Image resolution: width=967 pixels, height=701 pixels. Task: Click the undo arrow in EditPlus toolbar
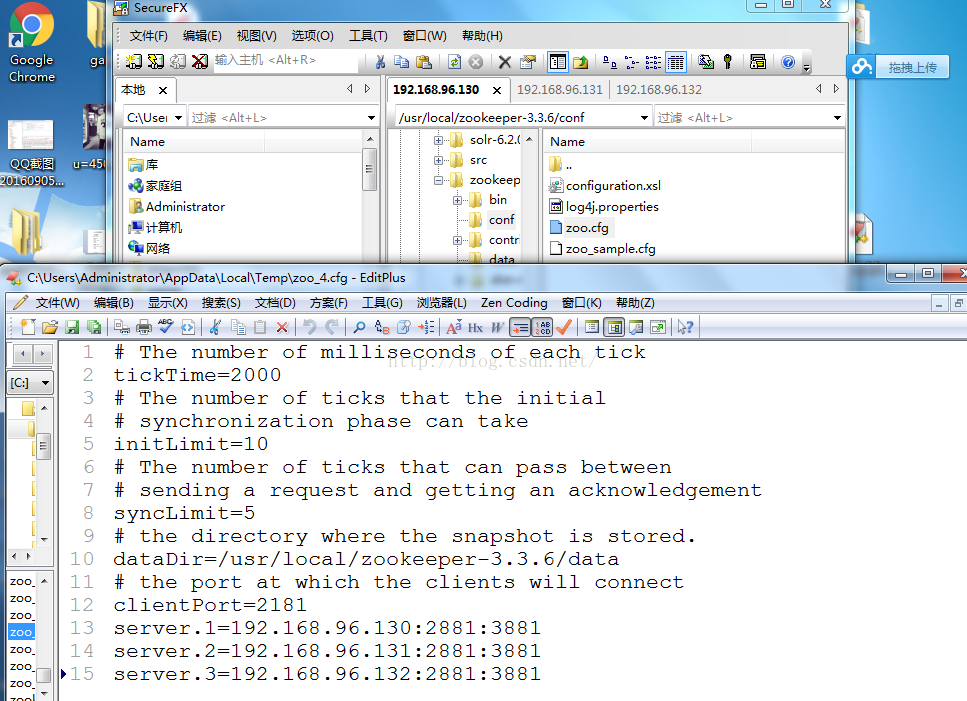[310, 327]
